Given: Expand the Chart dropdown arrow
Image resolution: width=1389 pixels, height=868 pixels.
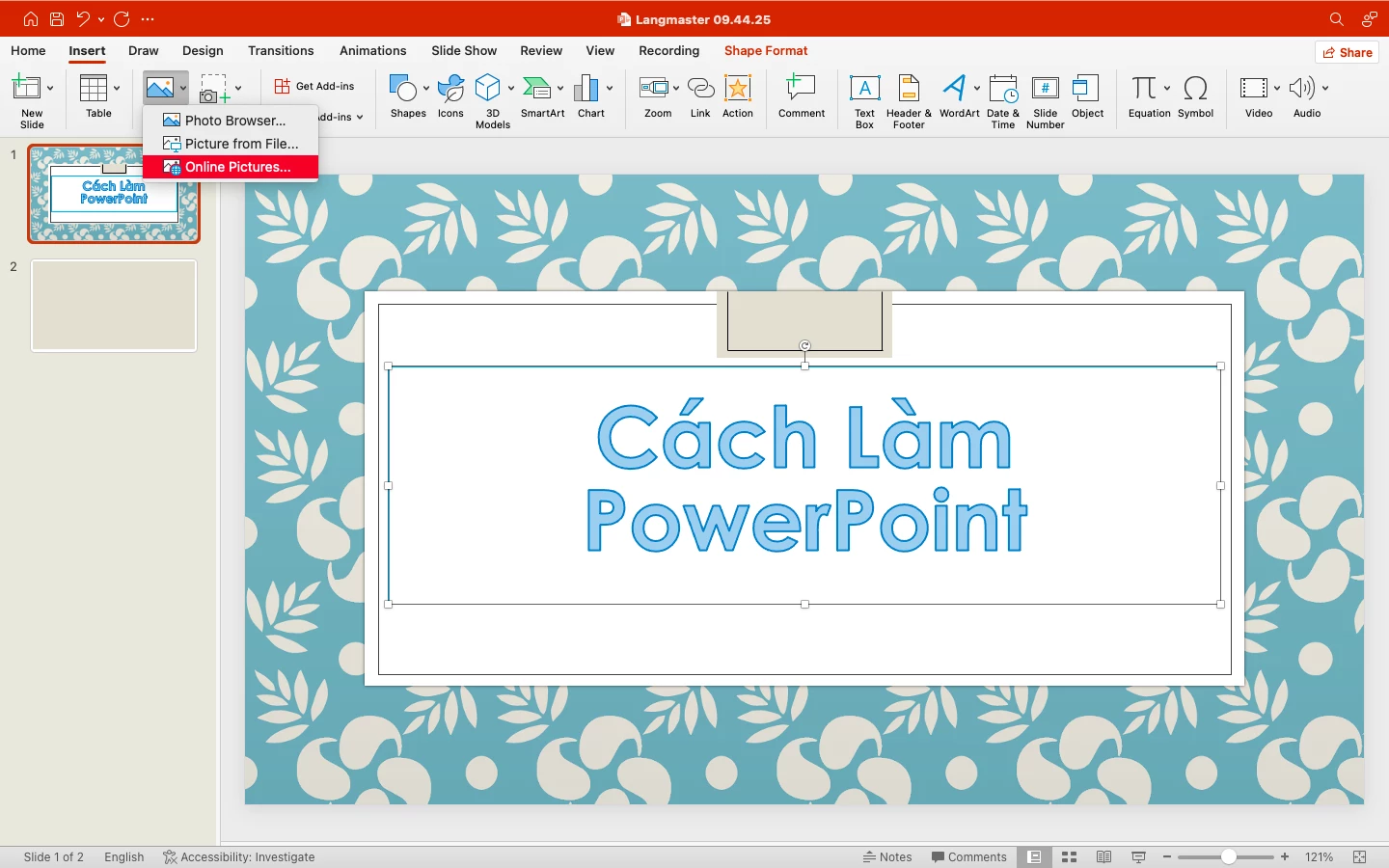Looking at the screenshot, I should click(x=610, y=88).
